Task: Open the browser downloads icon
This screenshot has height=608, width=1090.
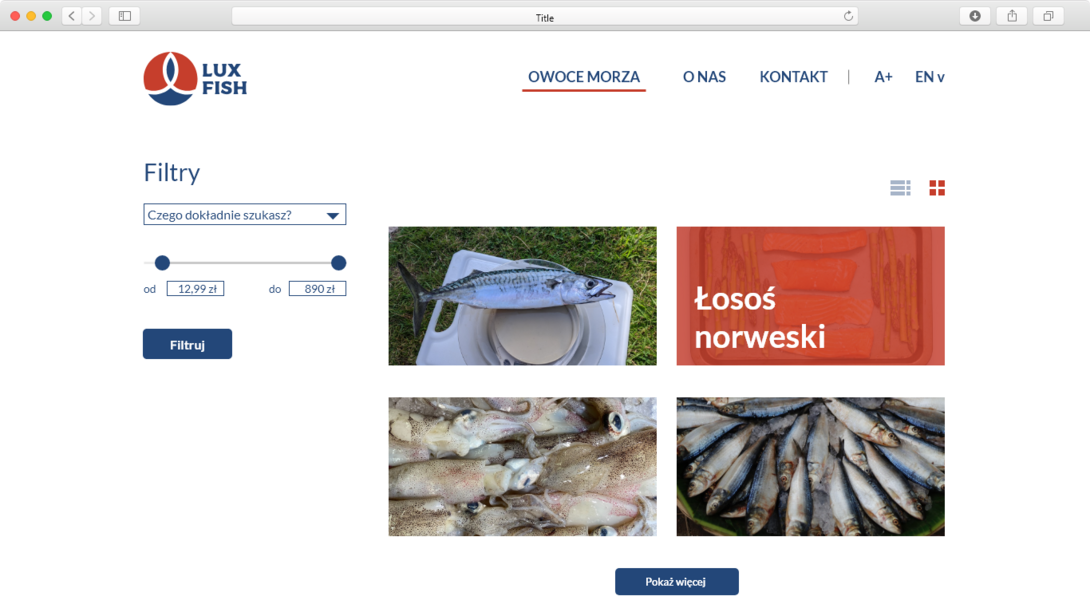Action: coord(975,16)
